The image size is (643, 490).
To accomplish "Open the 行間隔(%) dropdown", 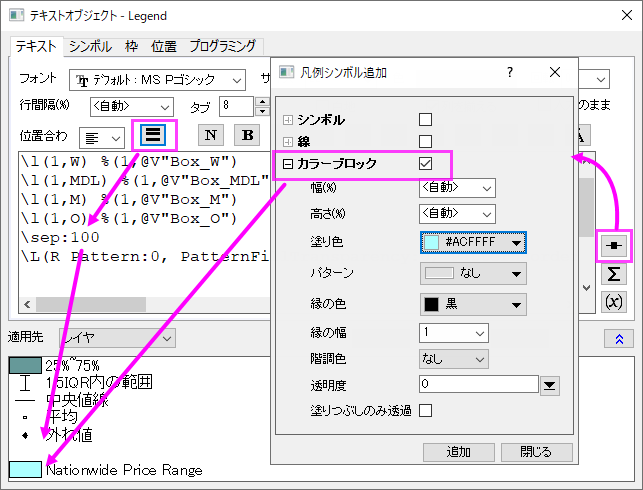I will 132,107.
